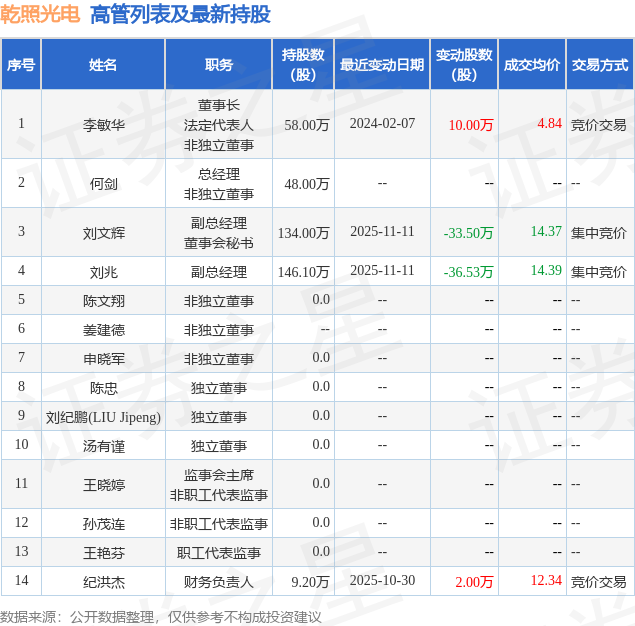Click the 职务 column header
635x626 pixels.
(x=219, y=64)
